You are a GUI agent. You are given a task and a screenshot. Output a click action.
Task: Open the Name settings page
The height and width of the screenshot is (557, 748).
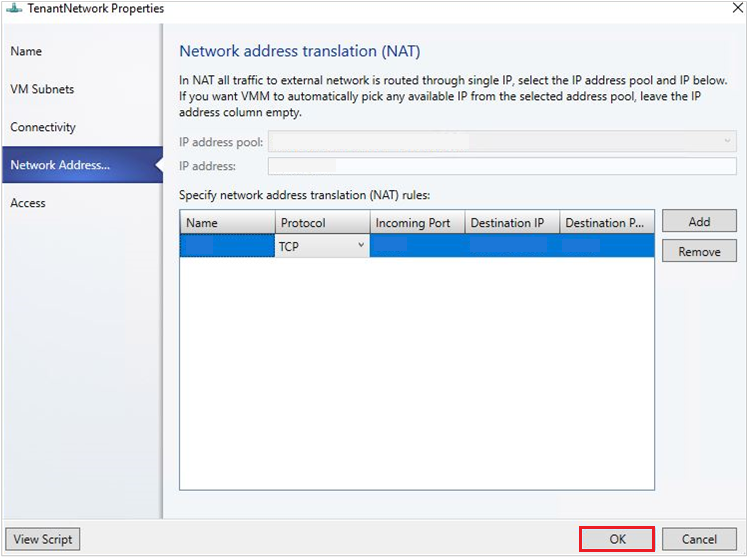point(26,51)
